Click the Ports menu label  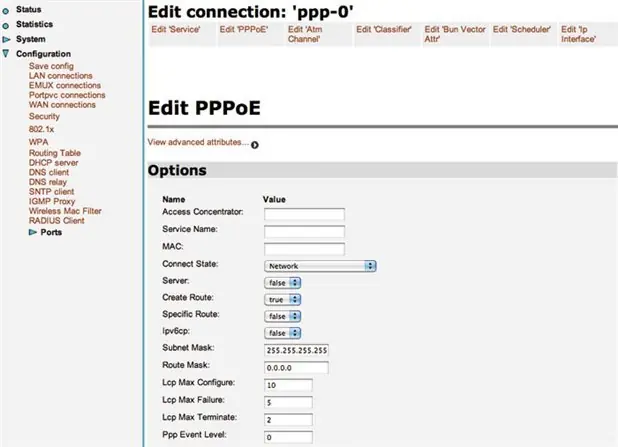(51, 232)
